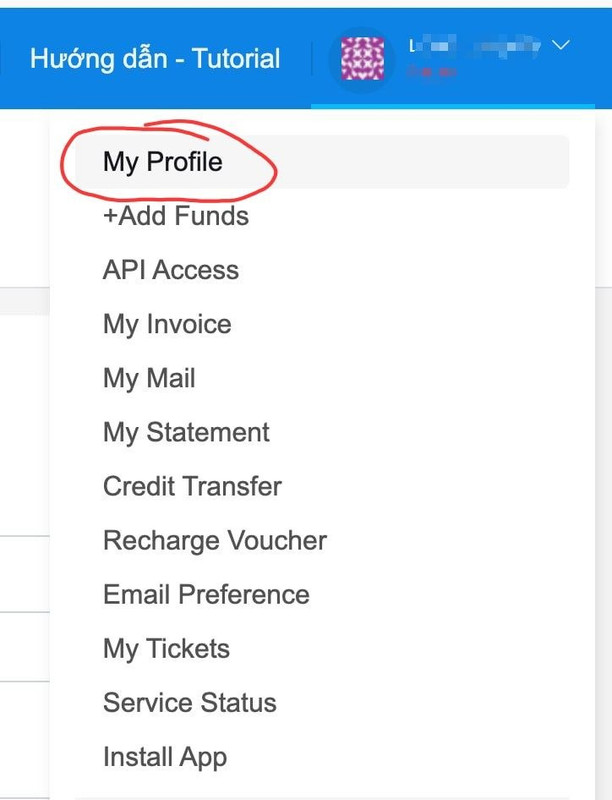The width and height of the screenshot is (612, 800).
Task: Select Recharge Voucher item
Action: pos(215,540)
